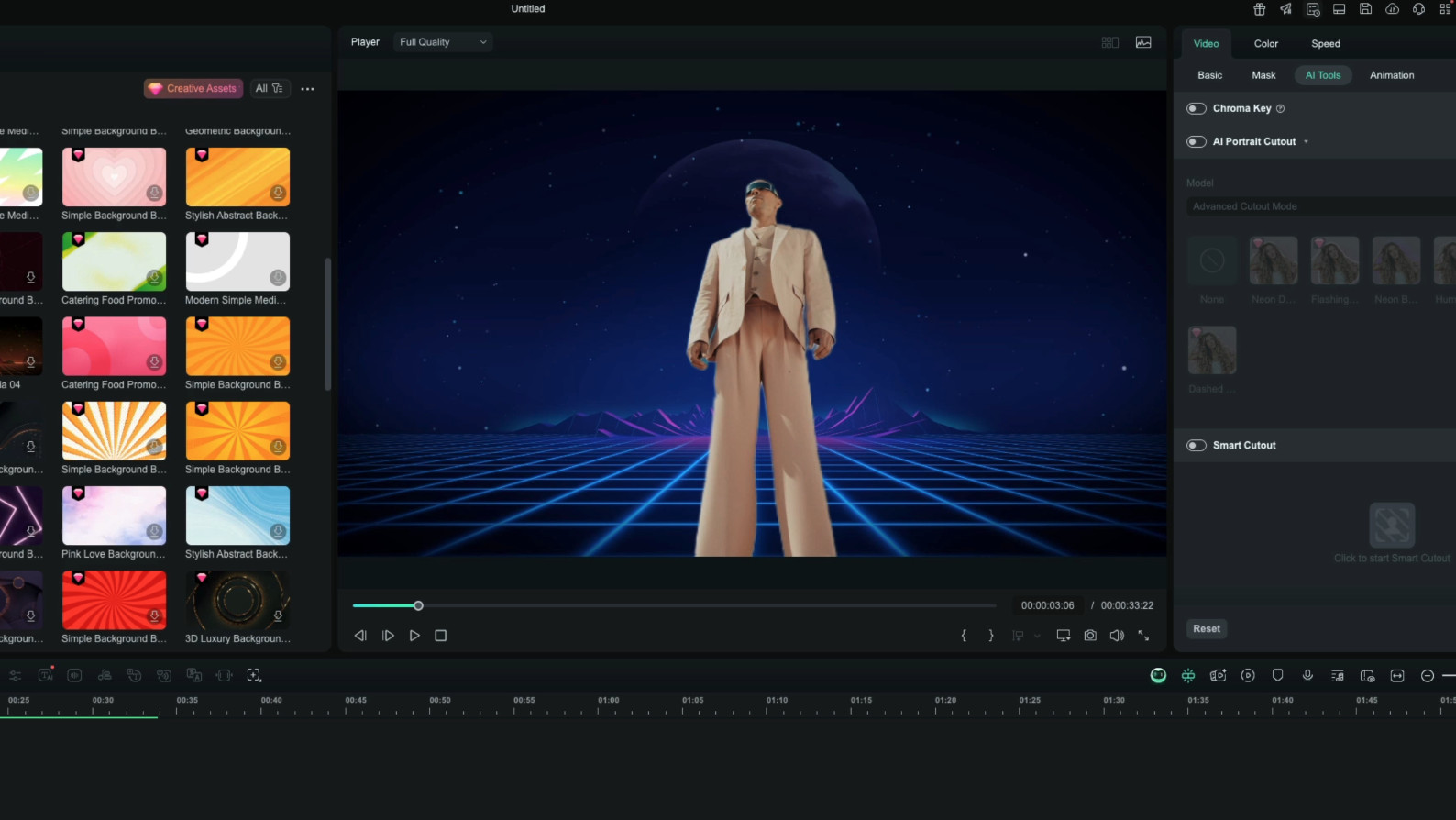Select the AI Tools sub-tab

1323,75
